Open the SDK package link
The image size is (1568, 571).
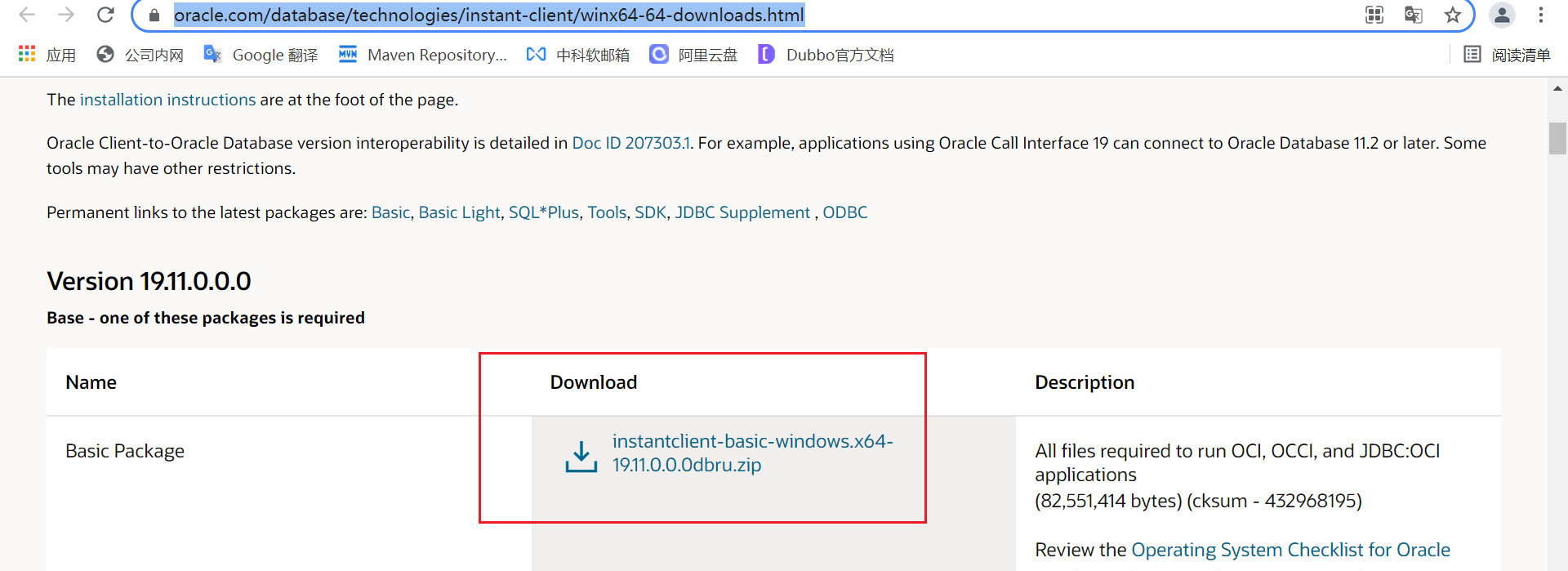click(650, 212)
